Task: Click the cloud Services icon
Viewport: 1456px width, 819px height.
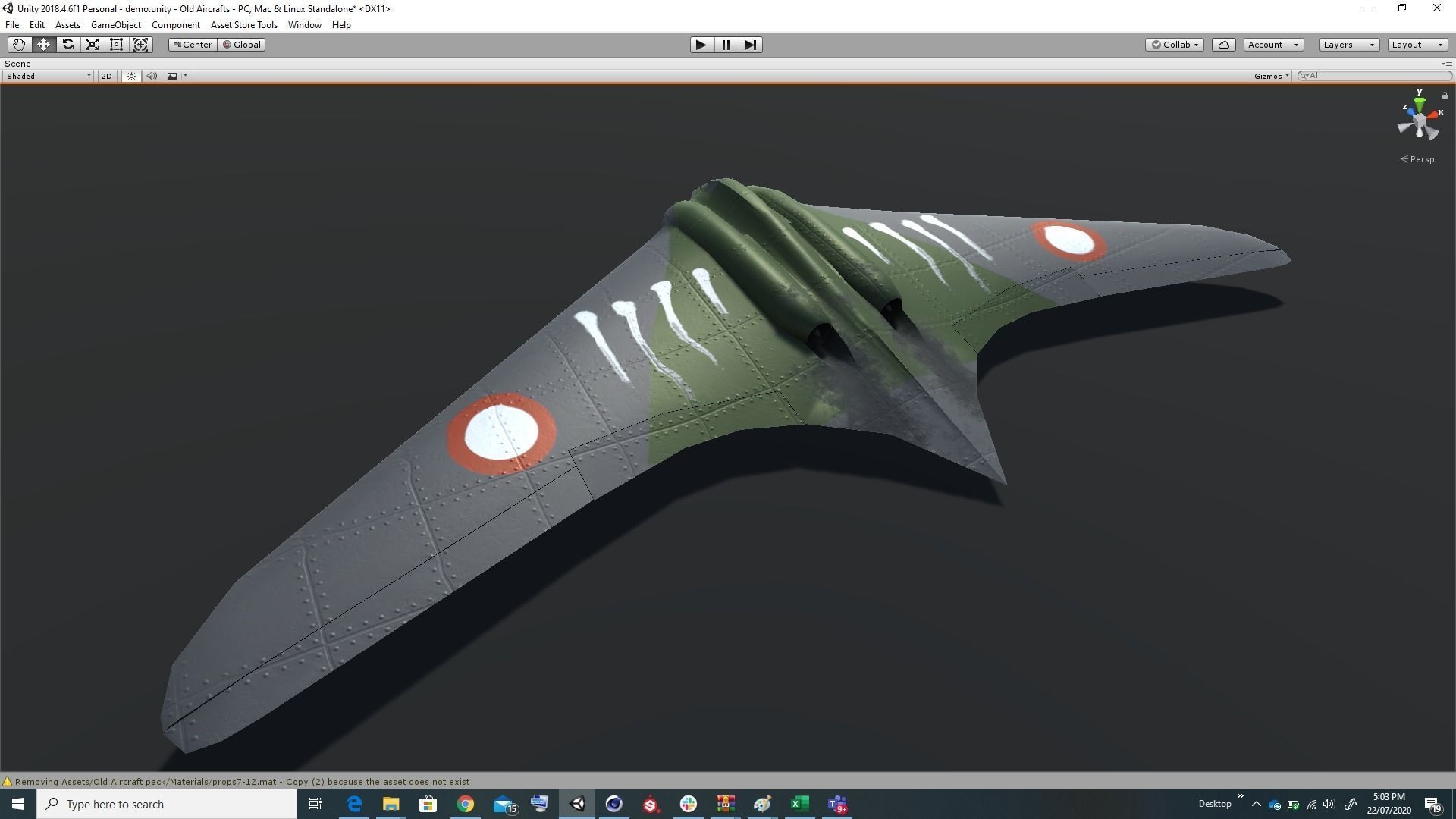Action: (1223, 45)
